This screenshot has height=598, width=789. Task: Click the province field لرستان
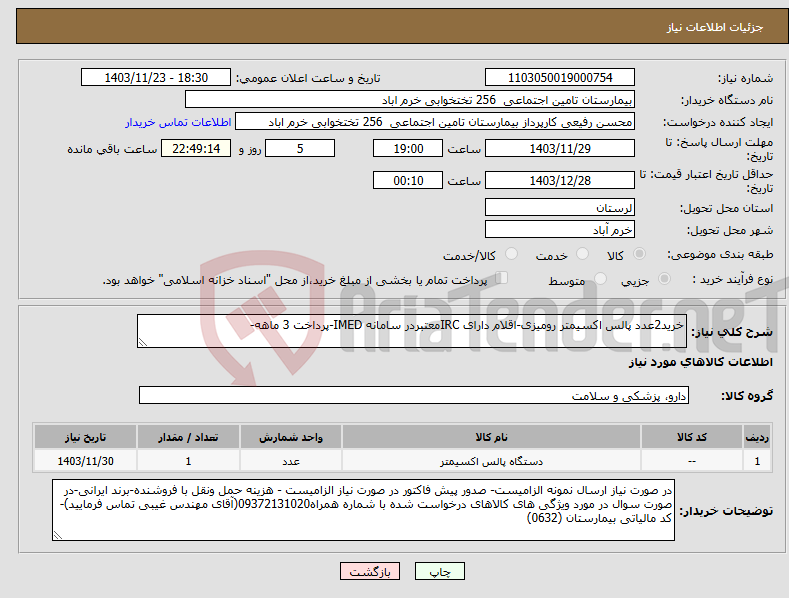(560, 207)
